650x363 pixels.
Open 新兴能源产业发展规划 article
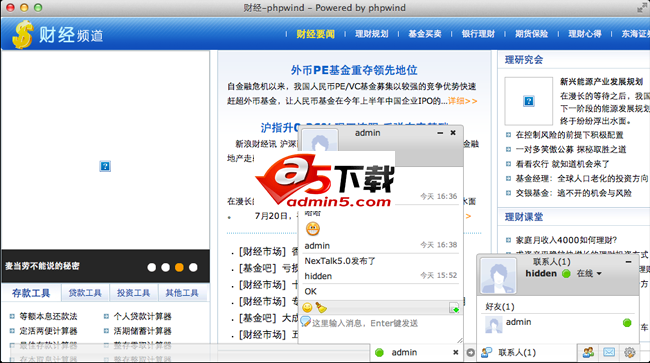pos(601,82)
